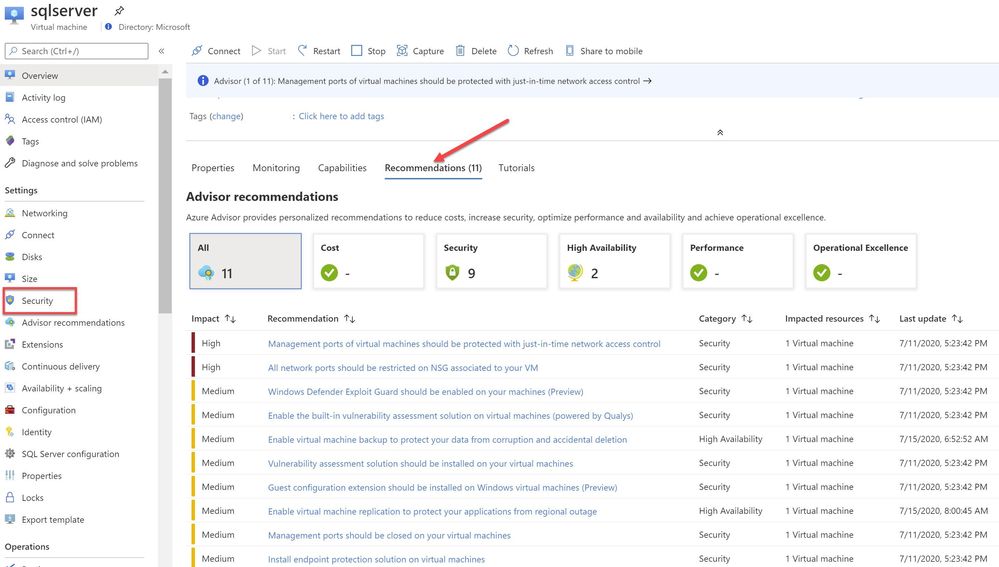The width and height of the screenshot is (999, 567).
Task: Open Vulnerability assessment solution should be installed
Action: pos(420,464)
